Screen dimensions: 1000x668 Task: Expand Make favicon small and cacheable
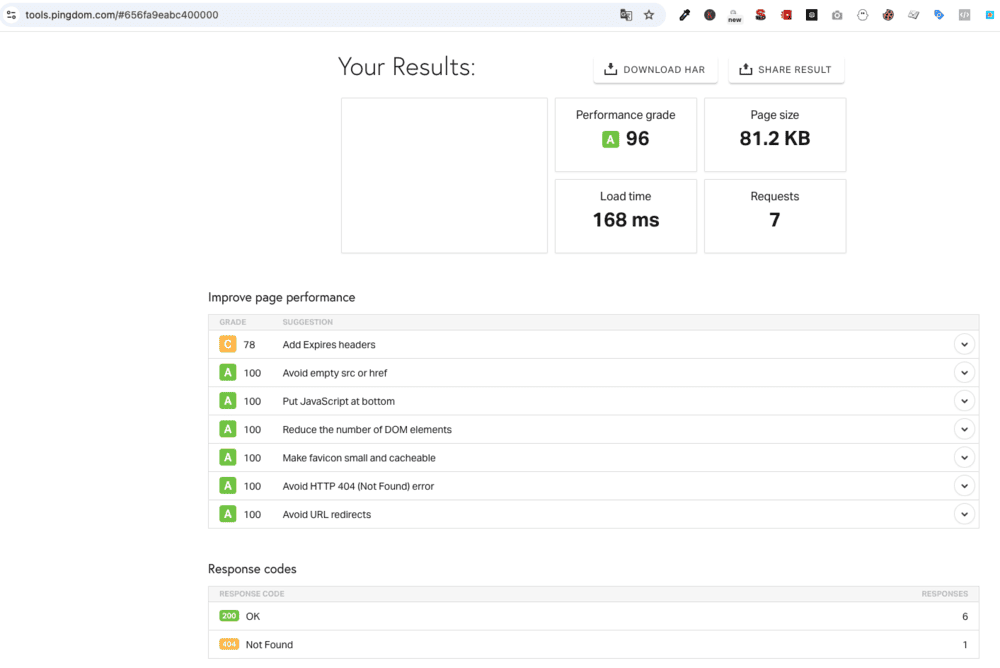click(x=964, y=458)
